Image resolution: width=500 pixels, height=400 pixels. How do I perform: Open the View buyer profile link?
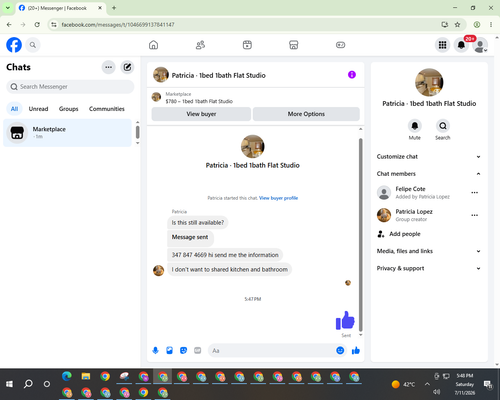pyautogui.click(x=278, y=198)
